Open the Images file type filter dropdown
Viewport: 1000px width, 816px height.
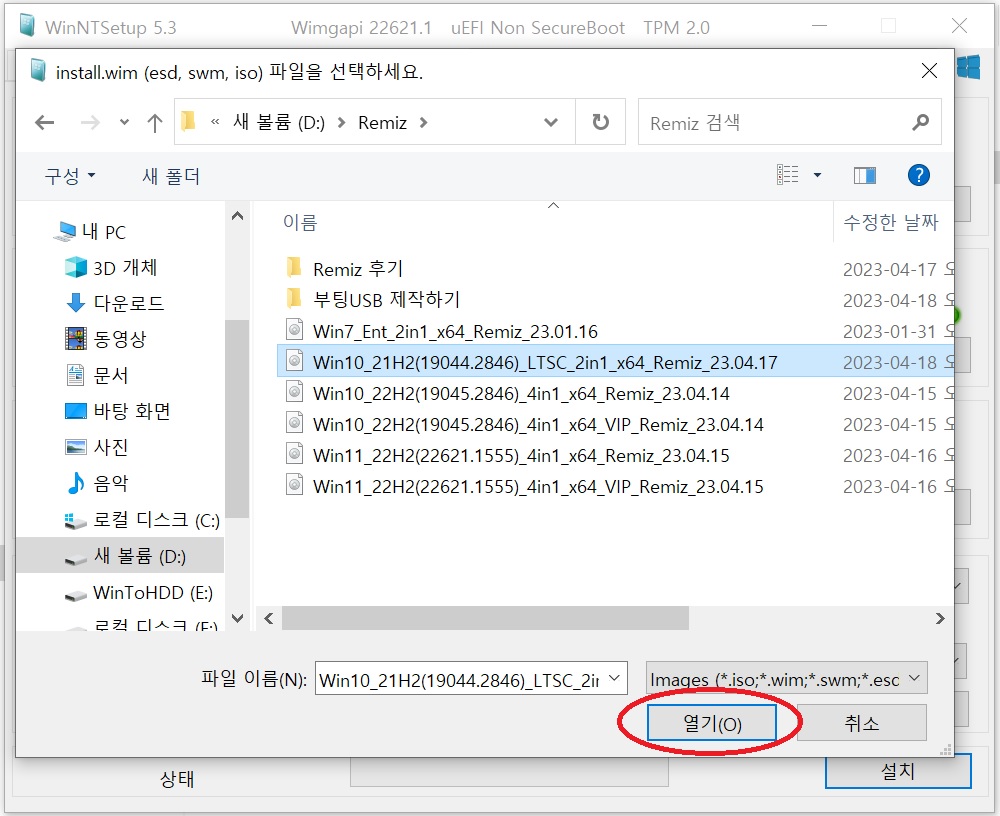[x=786, y=679]
